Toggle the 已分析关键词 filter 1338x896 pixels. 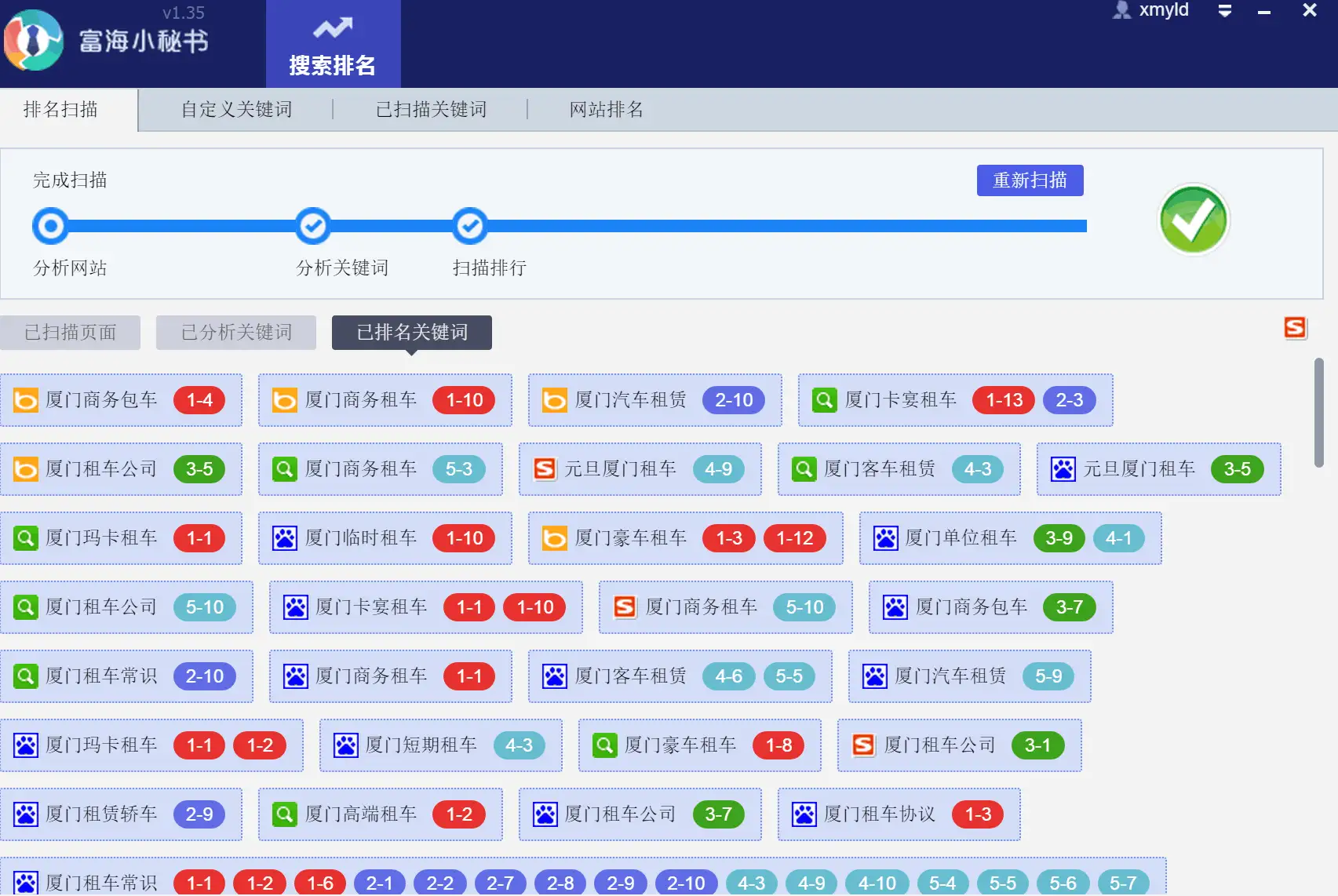(x=235, y=332)
